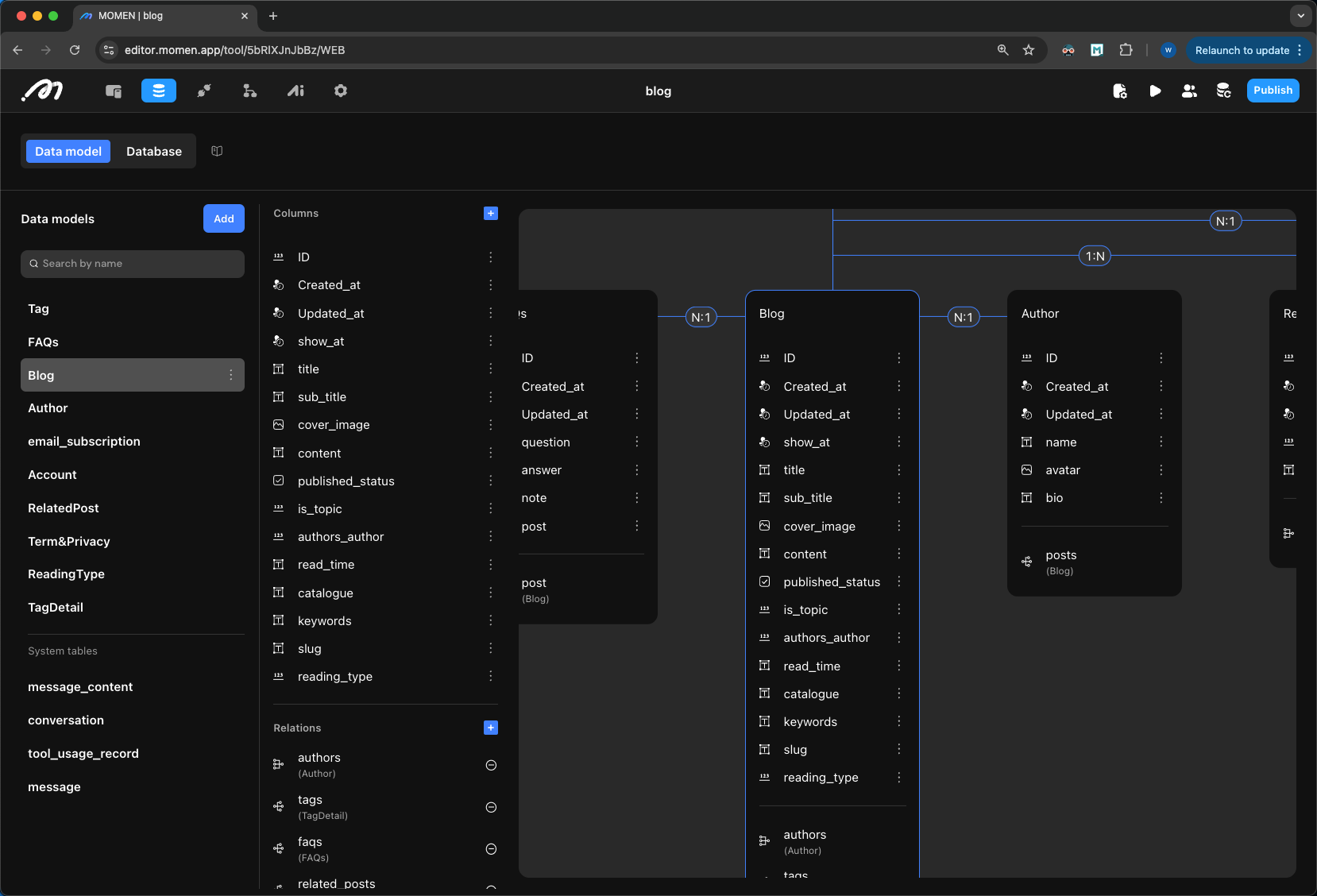Open the actionflow tree icon
The height and width of the screenshot is (896, 1317).
tap(249, 91)
